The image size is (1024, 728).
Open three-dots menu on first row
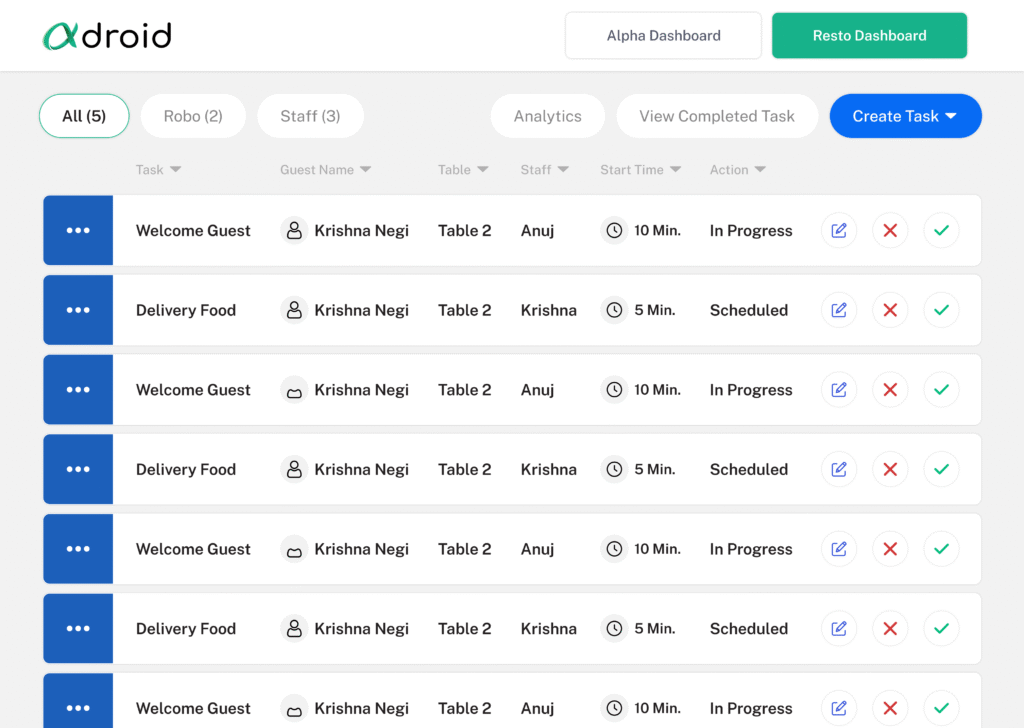click(78, 231)
